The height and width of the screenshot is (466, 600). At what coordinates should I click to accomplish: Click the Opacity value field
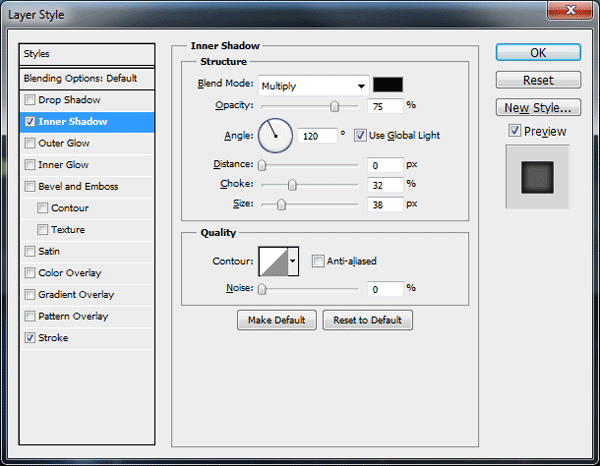click(385, 106)
